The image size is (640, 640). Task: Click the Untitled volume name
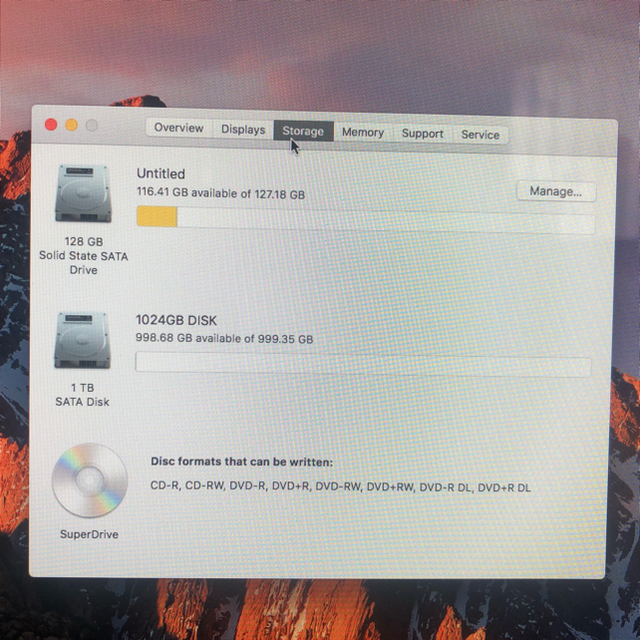pos(161,173)
